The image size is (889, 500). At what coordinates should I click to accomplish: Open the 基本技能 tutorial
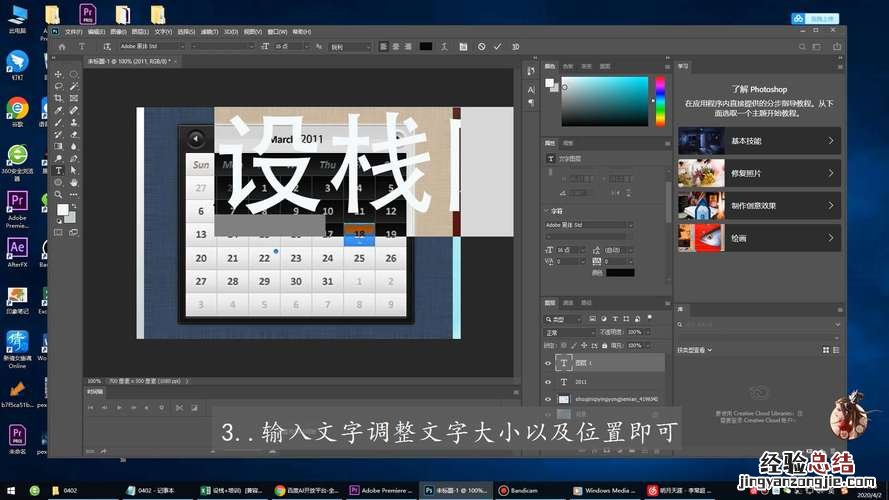pyautogui.click(x=759, y=141)
